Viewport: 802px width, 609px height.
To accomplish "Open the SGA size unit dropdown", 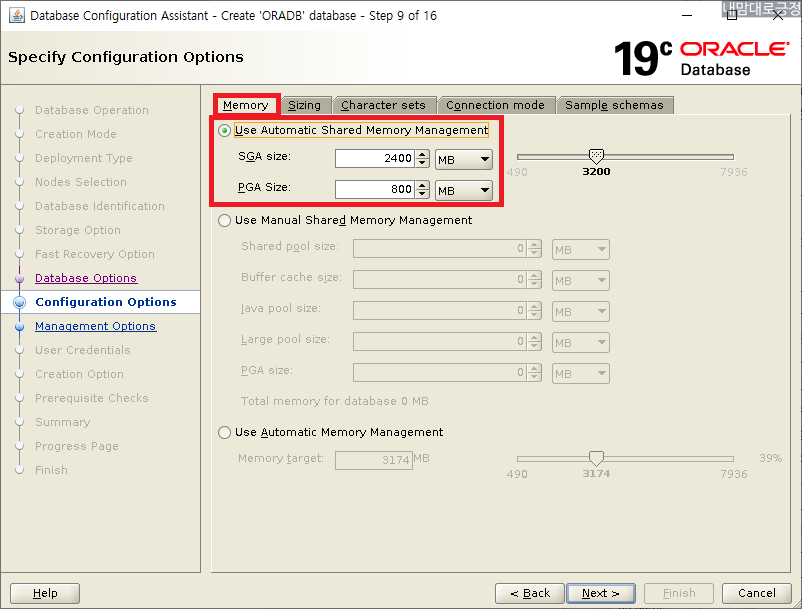I will pos(464,160).
